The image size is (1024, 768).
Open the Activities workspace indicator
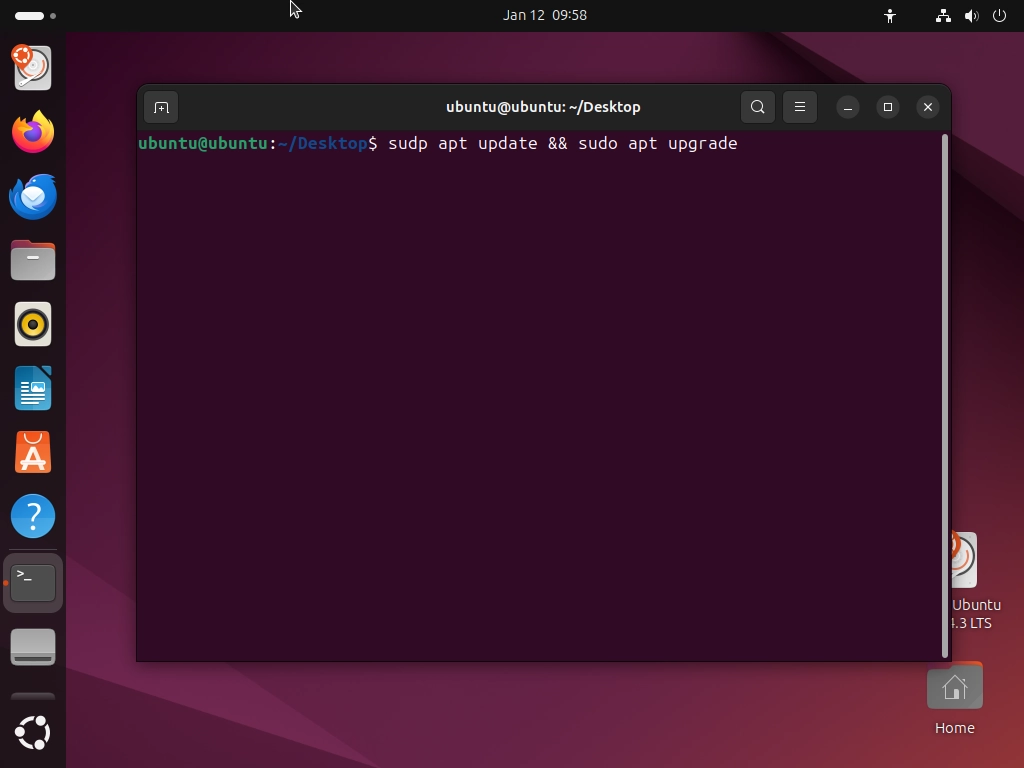35,16
